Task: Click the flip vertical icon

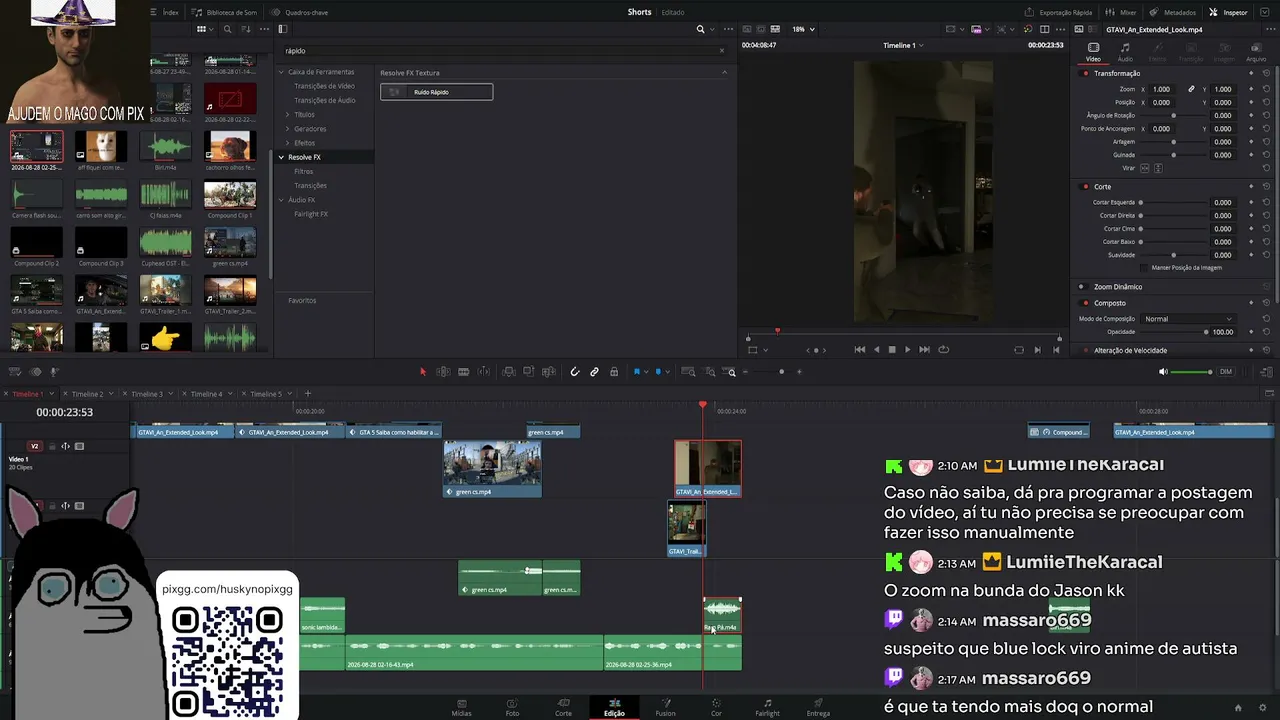Action: pyautogui.click(x=1157, y=168)
